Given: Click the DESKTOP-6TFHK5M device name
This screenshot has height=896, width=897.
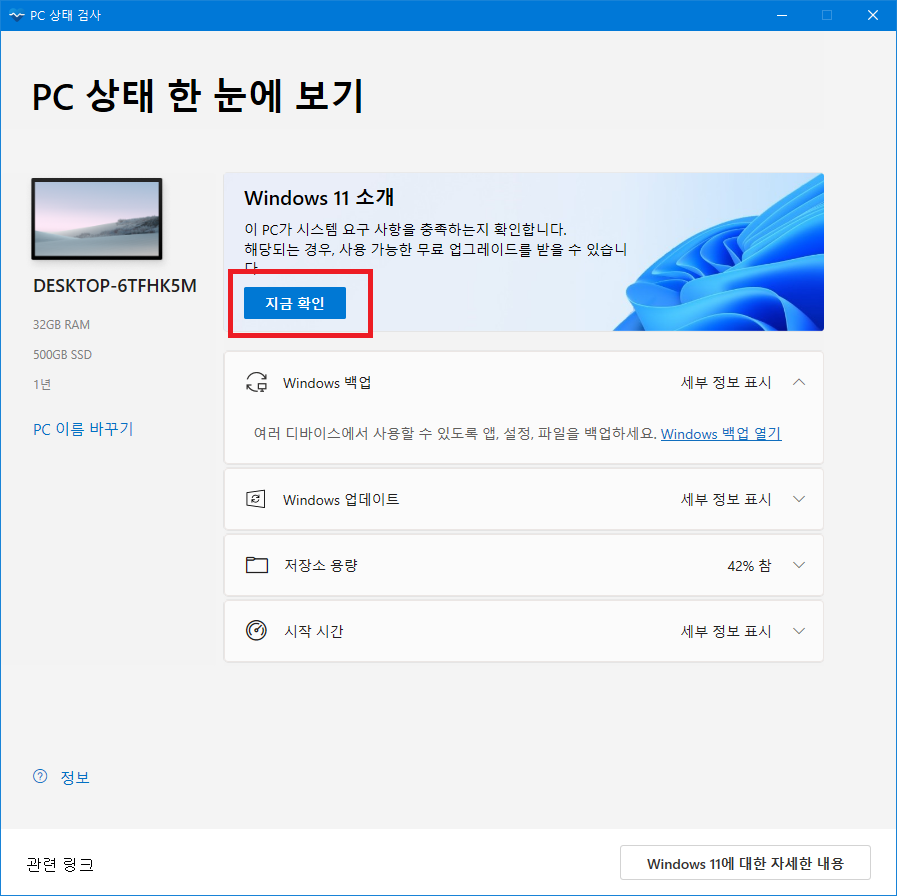Looking at the screenshot, I should (114, 286).
